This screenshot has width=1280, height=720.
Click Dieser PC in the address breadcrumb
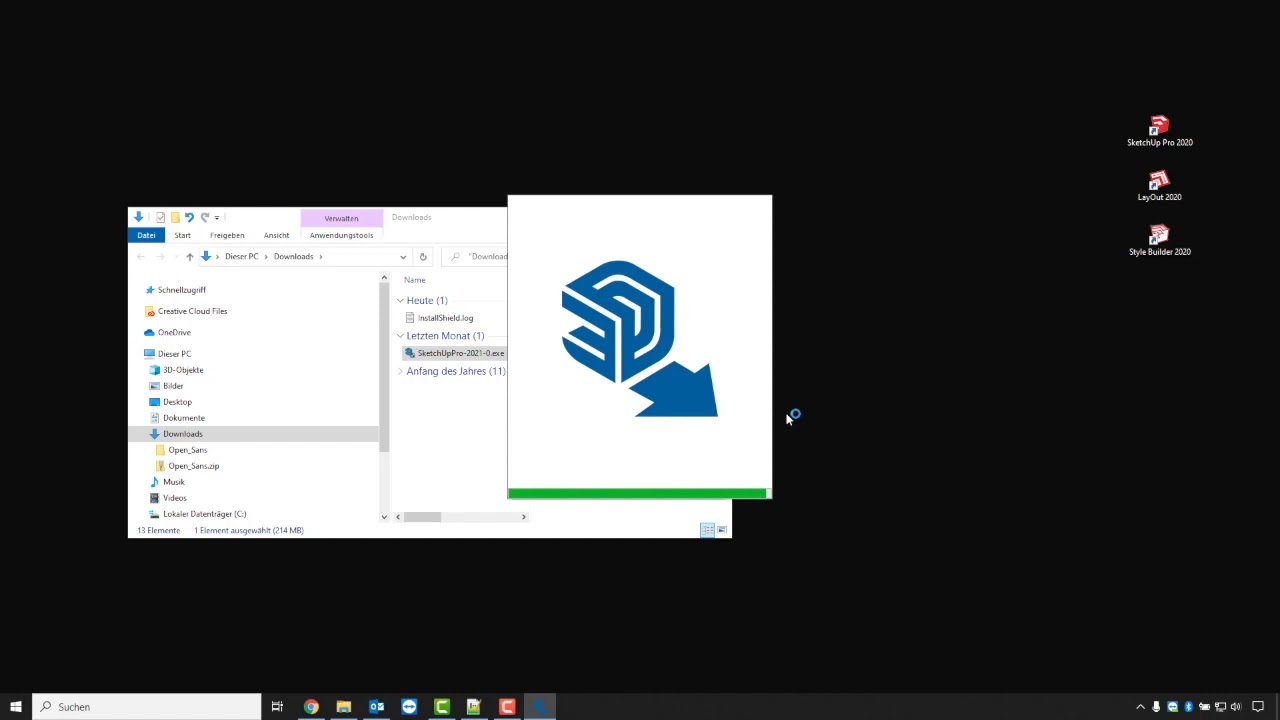click(241, 257)
